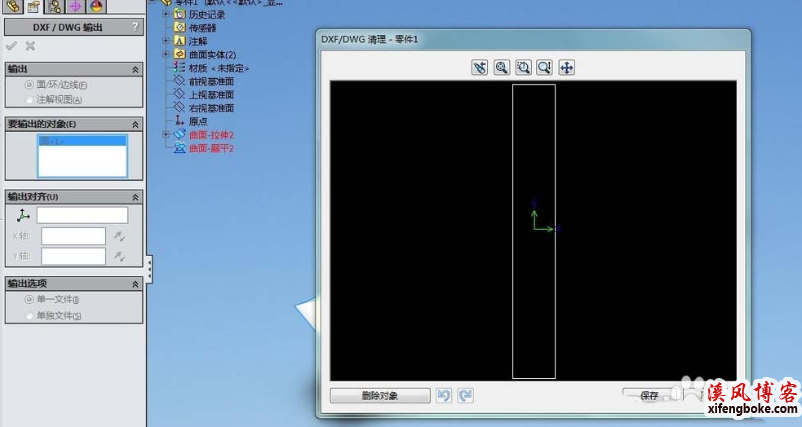The image size is (802, 427).
Task: Click the selection pointer tool in cleanup dialog
Action: [x=480, y=68]
